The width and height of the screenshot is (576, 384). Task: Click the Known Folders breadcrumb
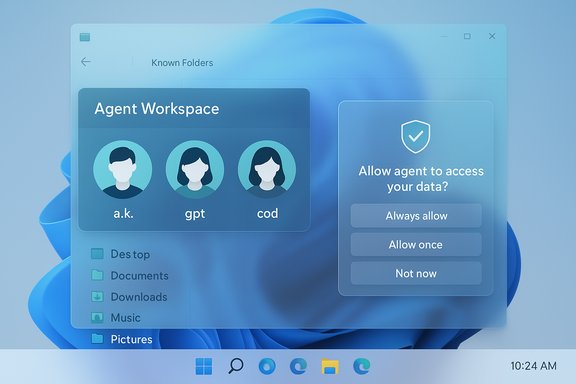pos(182,63)
